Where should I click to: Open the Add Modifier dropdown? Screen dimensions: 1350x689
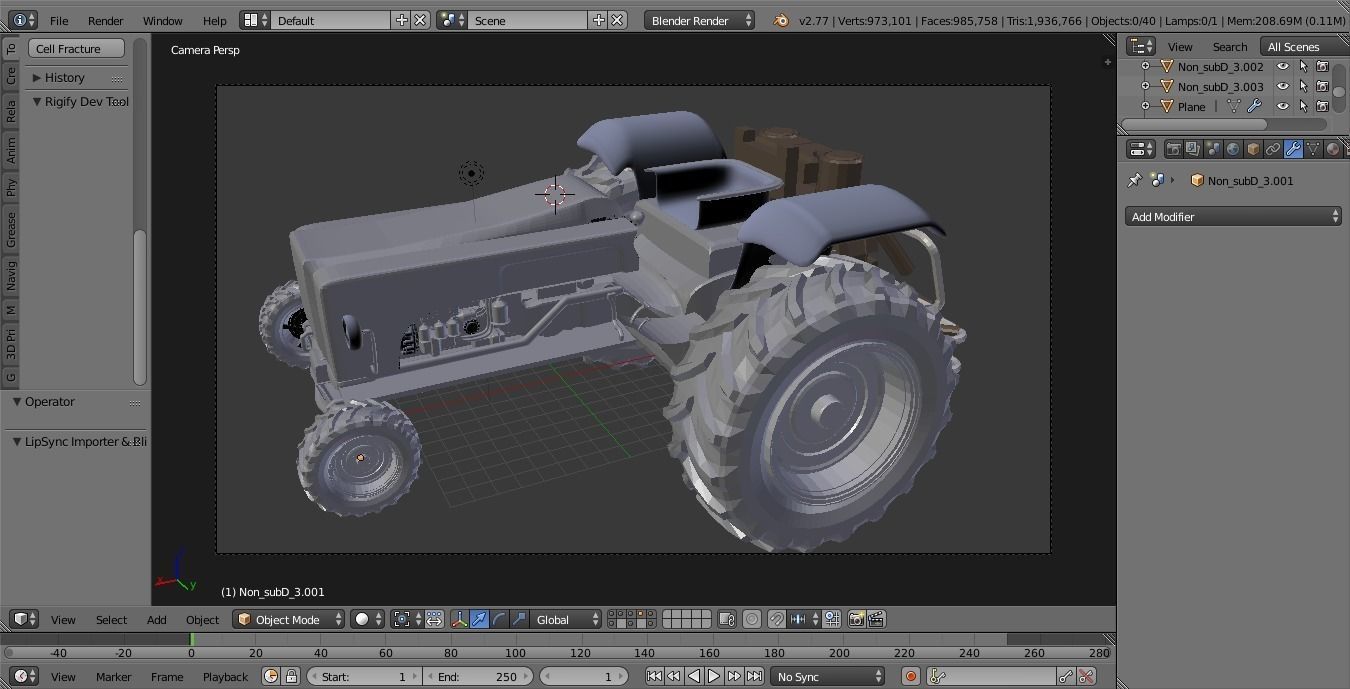click(x=1233, y=216)
